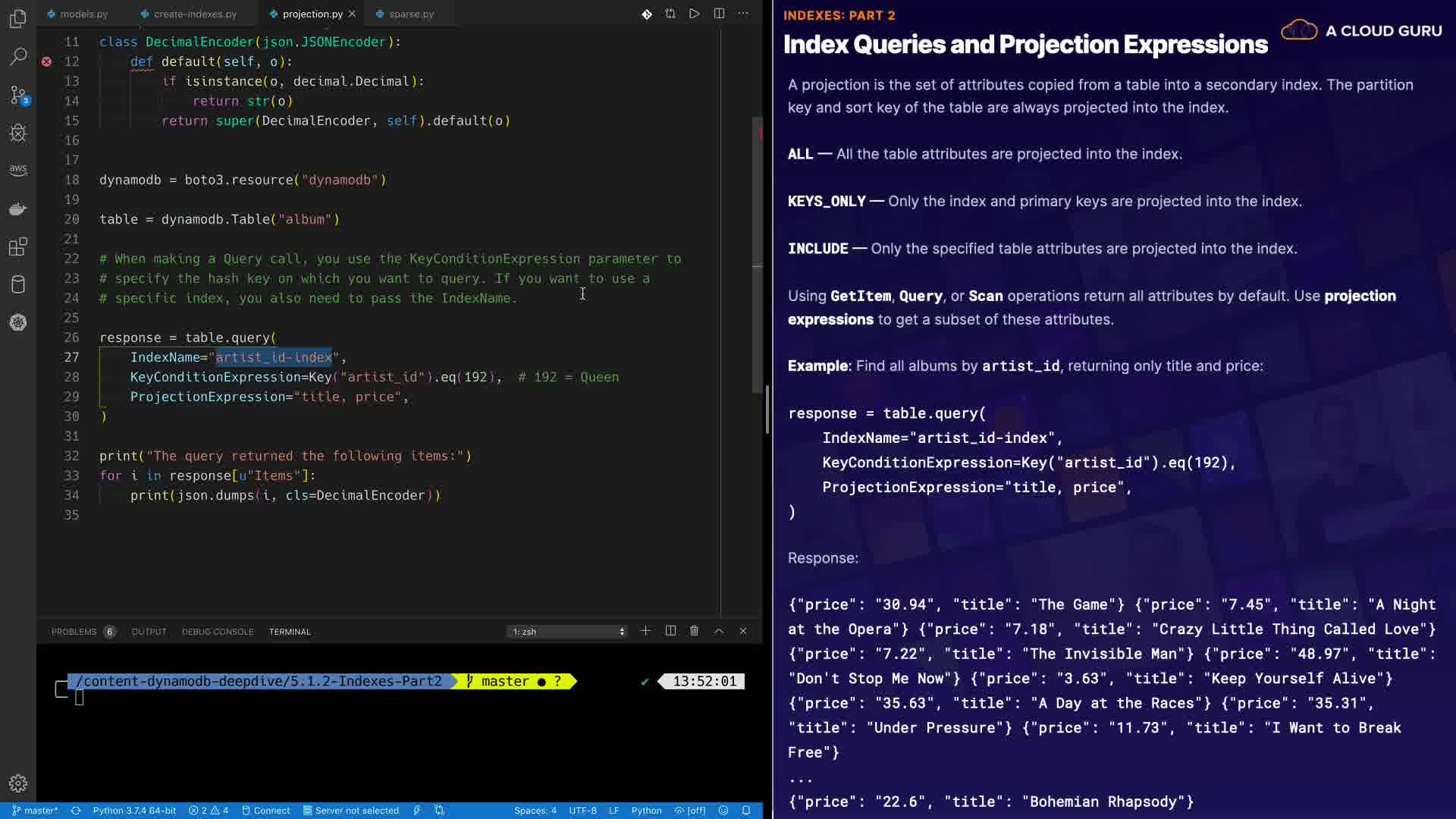
Task: Open the AWS toolkit sidebar icon
Action: pos(18,170)
